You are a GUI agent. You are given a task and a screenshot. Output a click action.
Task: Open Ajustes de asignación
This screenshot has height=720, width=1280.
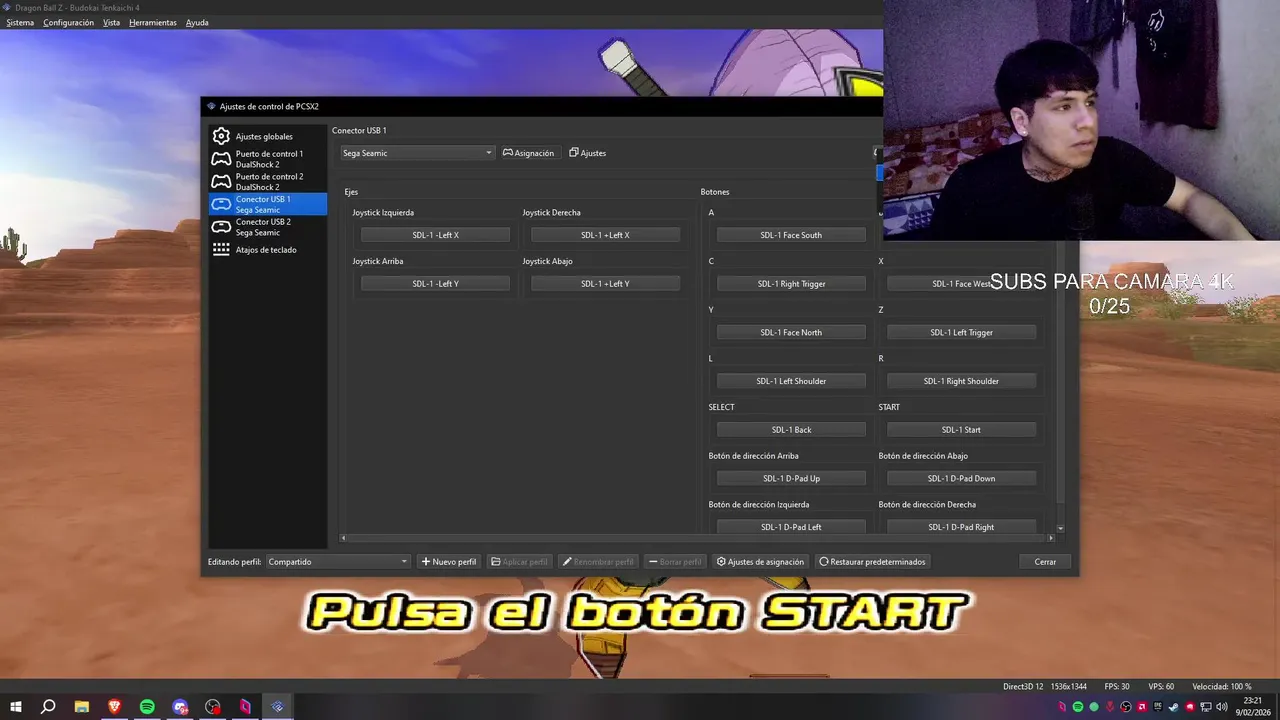click(x=760, y=562)
